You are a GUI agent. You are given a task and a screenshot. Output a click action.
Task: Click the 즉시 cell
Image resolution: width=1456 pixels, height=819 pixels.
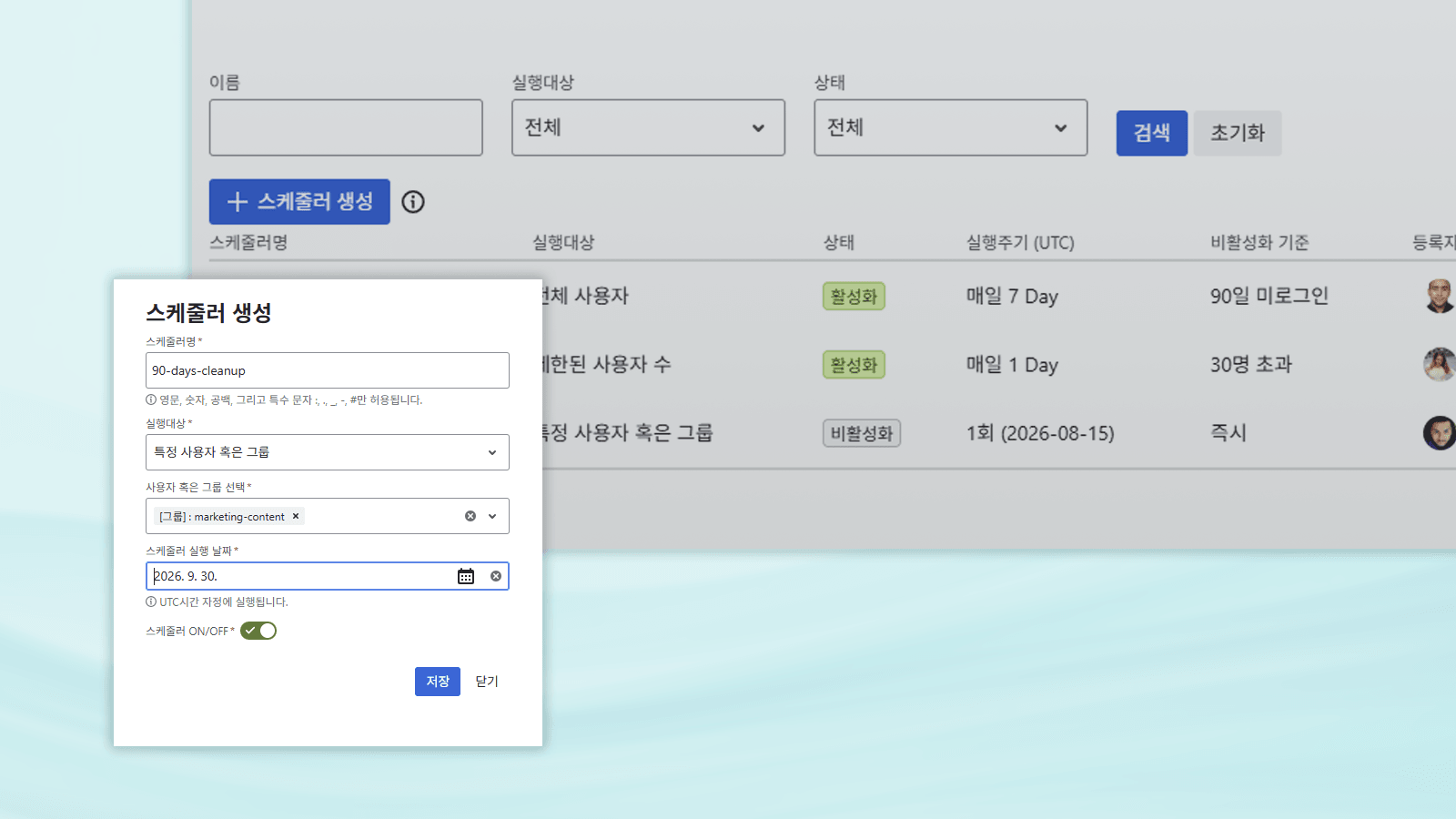tap(1228, 432)
